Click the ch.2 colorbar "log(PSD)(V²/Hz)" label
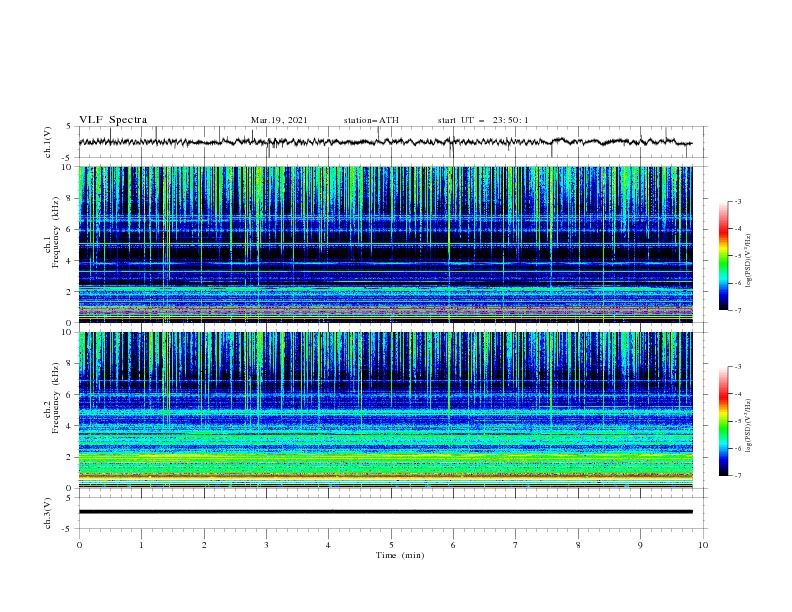792x612 pixels. 748,426
